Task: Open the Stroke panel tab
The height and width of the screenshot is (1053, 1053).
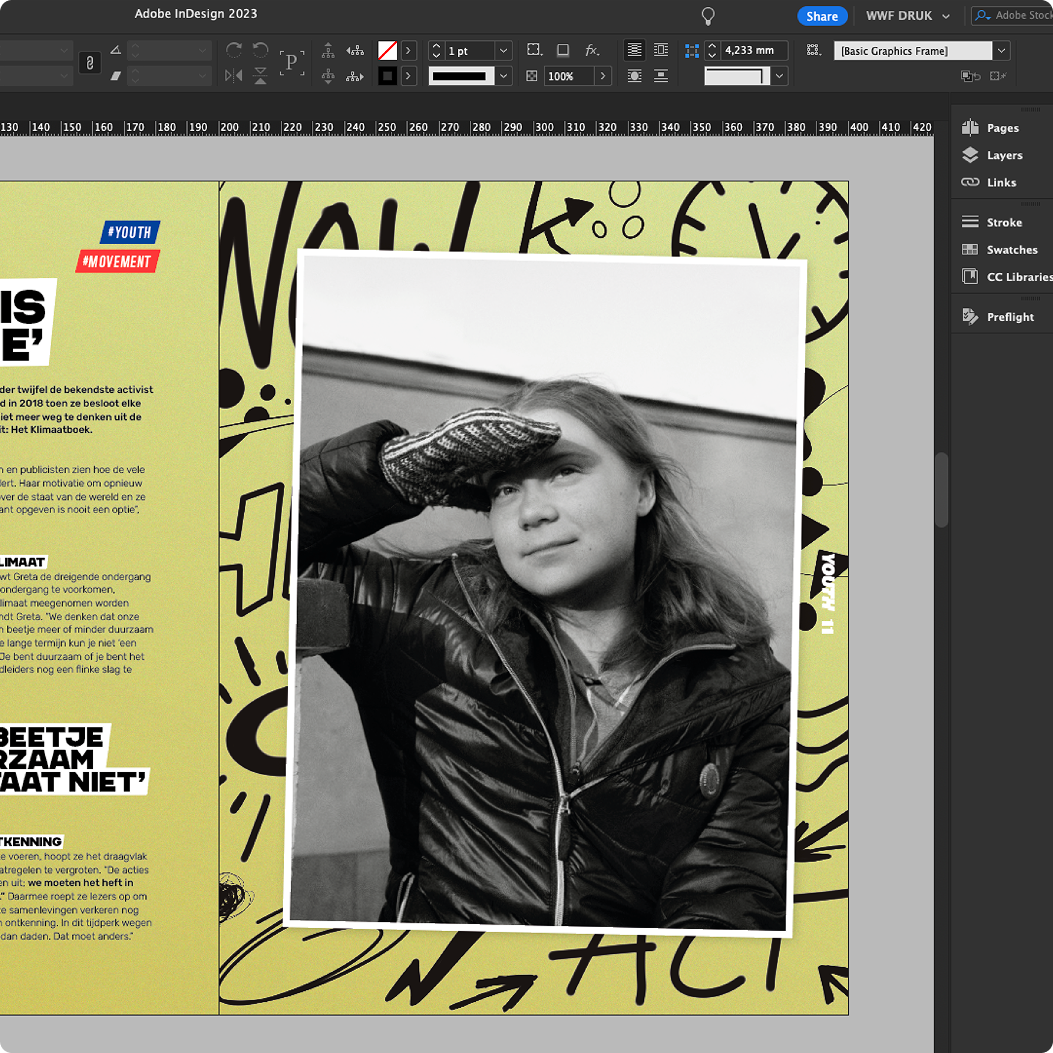Action: [x=991, y=222]
